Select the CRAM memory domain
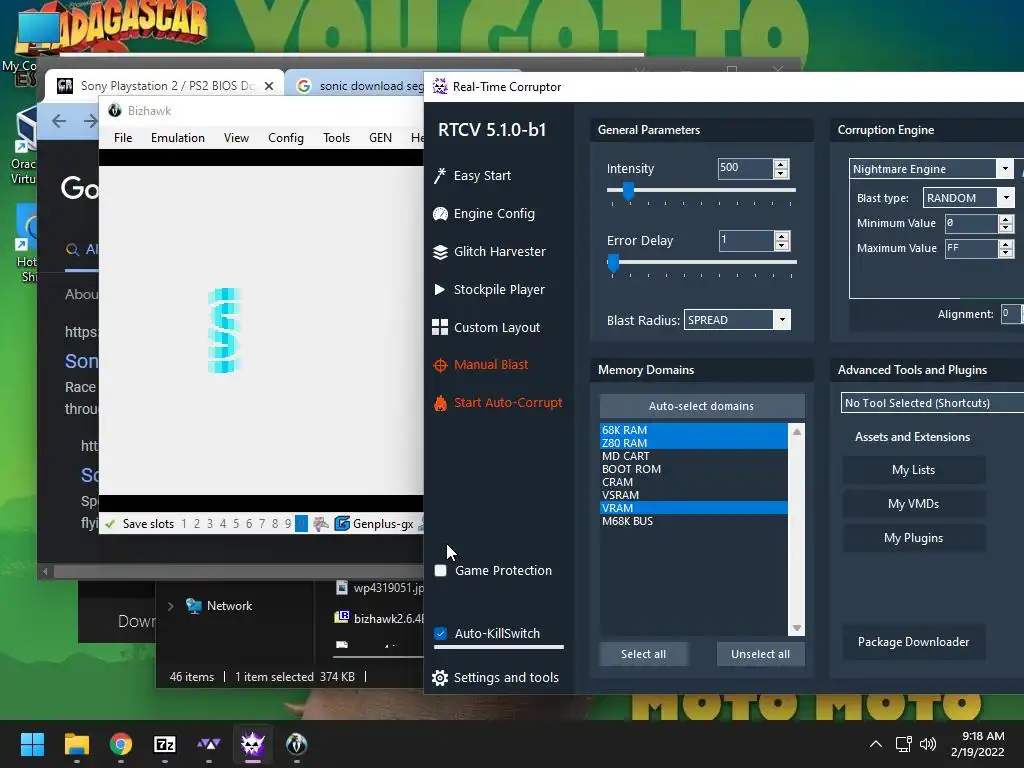This screenshot has height=768, width=1024. (x=694, y=482)
